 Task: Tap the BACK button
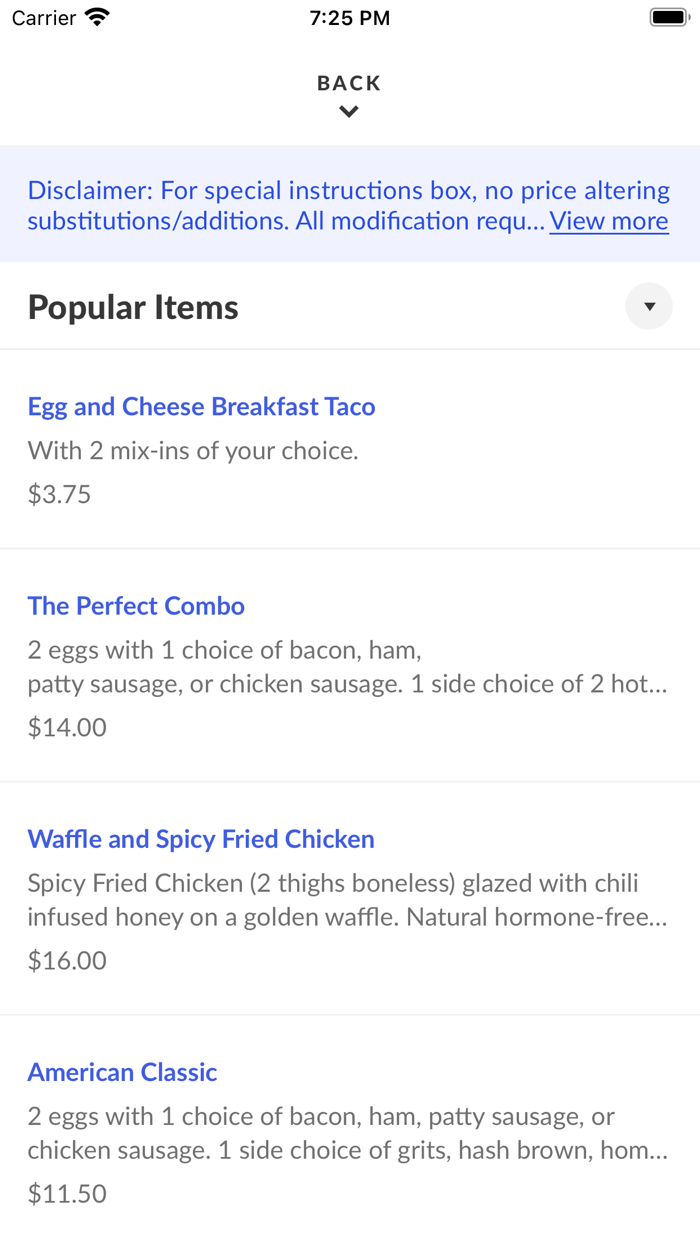tap(348, 83)
